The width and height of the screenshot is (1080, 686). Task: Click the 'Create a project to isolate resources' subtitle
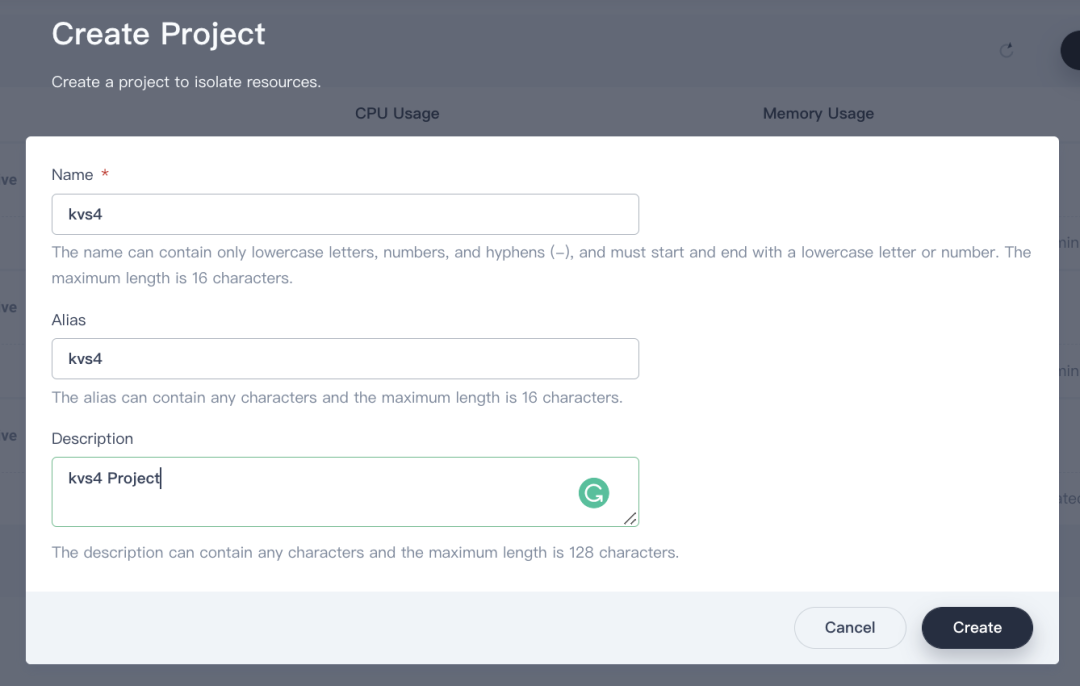(x=186, y=82)
